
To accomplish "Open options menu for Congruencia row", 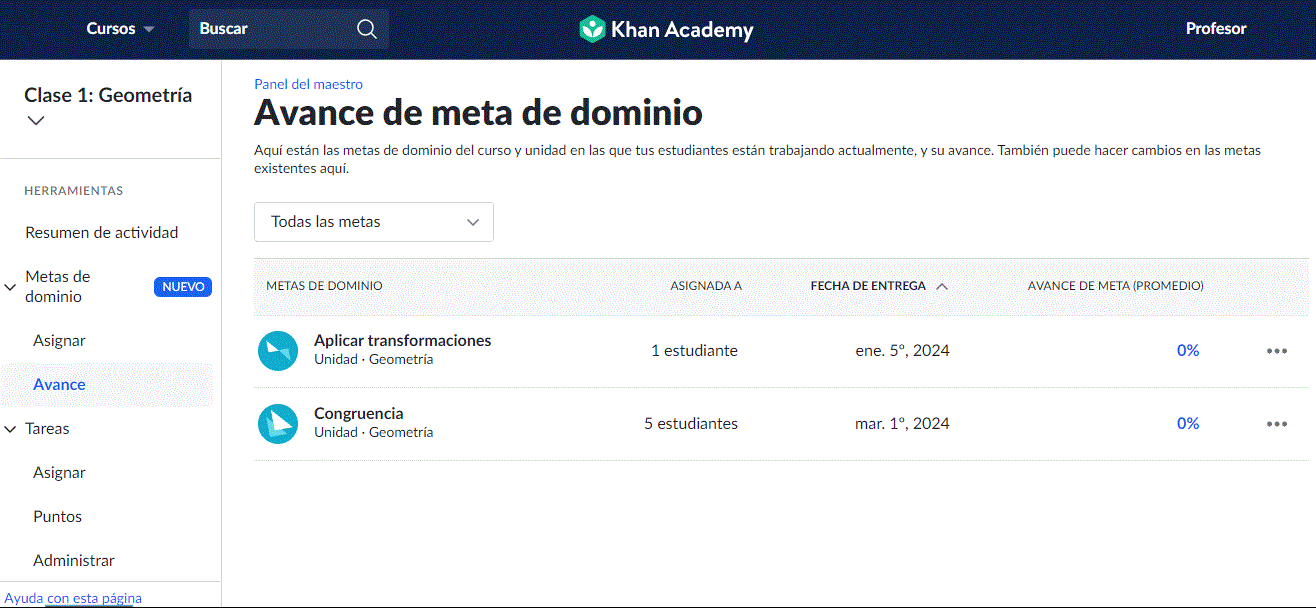I will point(1277,424).
